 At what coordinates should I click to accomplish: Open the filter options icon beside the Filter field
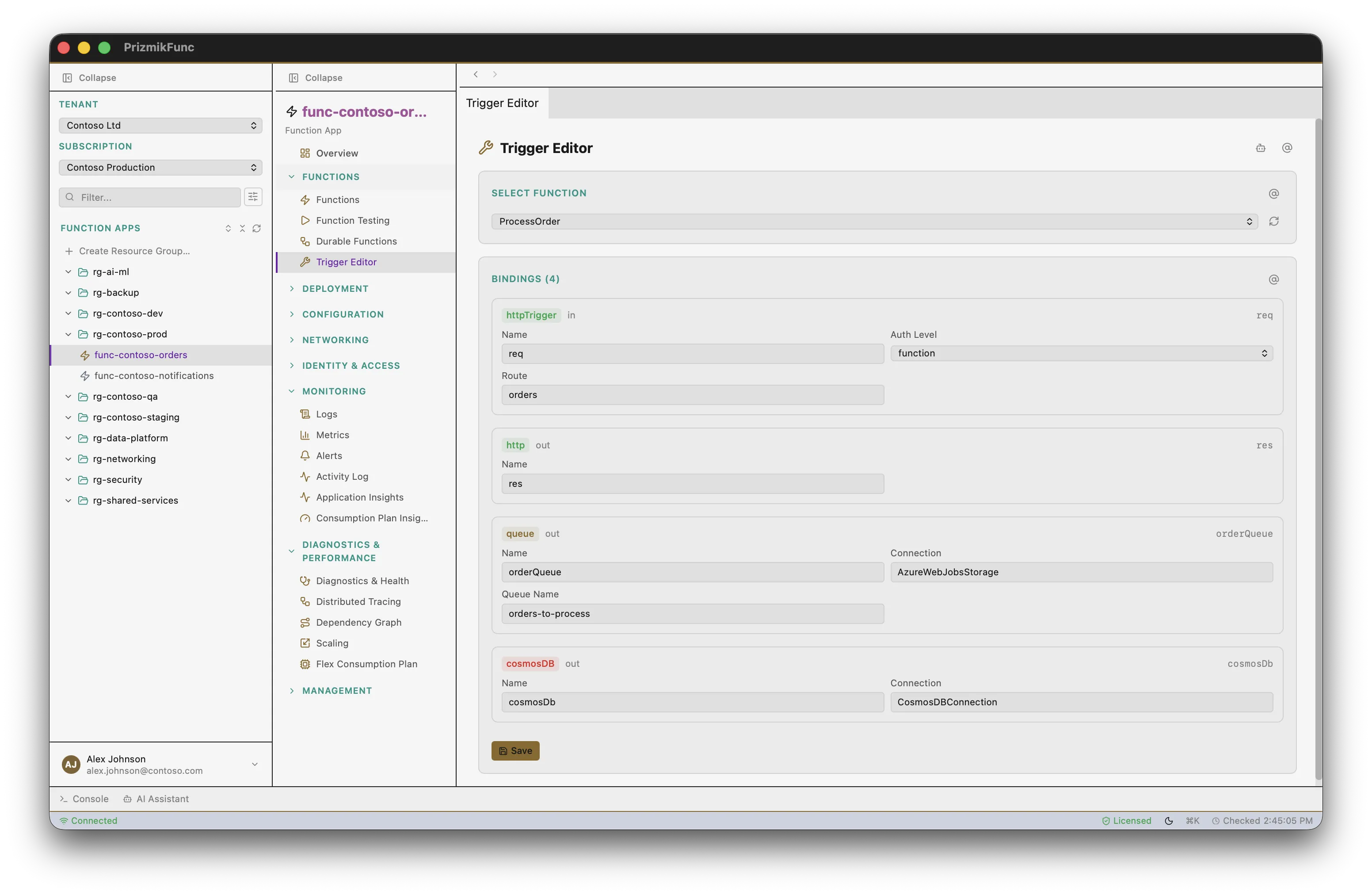(253, 197)
